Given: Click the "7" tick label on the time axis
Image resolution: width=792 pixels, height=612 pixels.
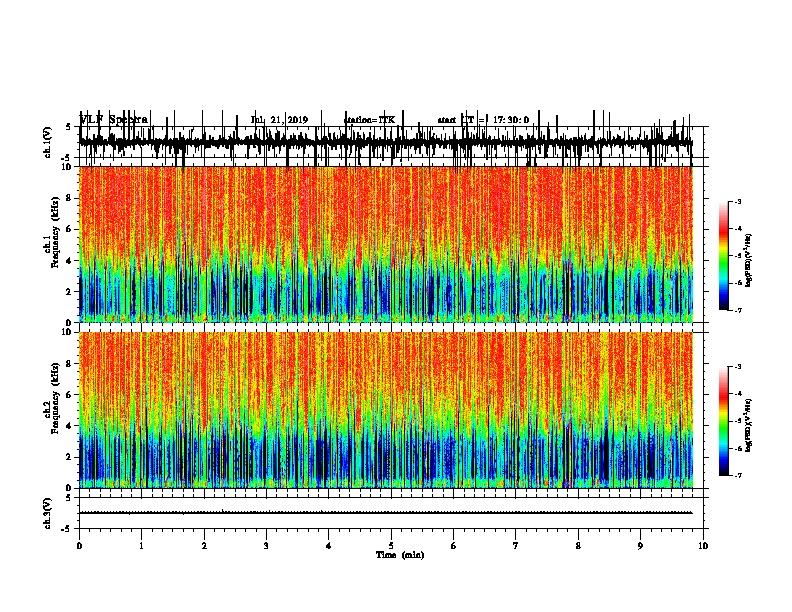Looking at the screenshot, I should pos(516,546).
